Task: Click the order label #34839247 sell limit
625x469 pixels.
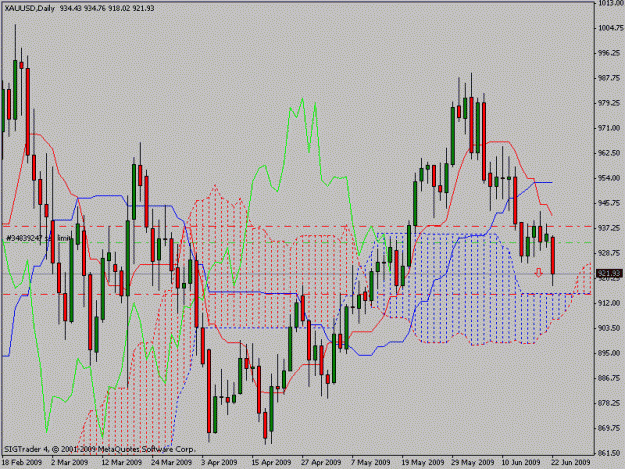Action: tap(39, 238)
